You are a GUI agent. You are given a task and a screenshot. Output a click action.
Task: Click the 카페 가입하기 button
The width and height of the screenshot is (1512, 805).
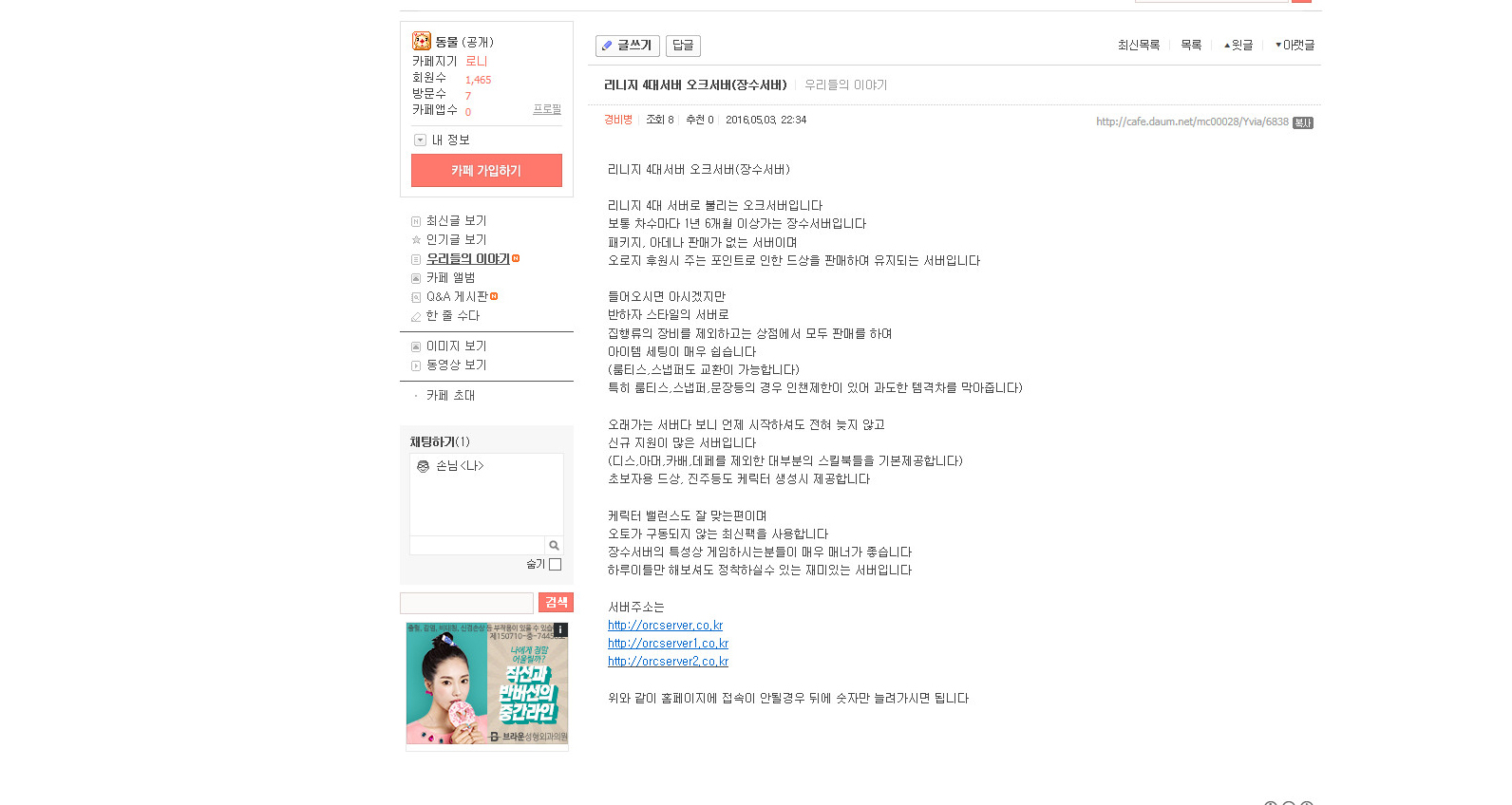(x=486, y=171)
